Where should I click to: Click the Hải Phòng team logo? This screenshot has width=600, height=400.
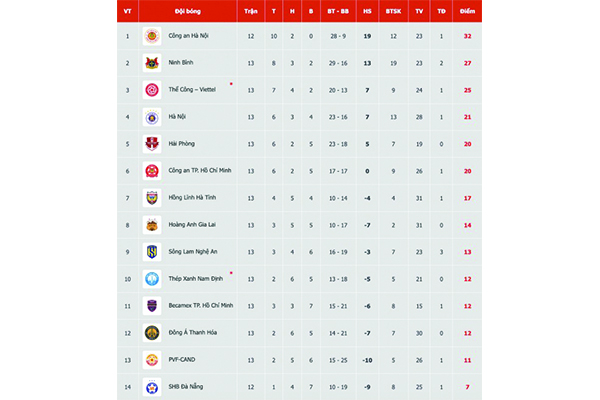click(152, 144)
